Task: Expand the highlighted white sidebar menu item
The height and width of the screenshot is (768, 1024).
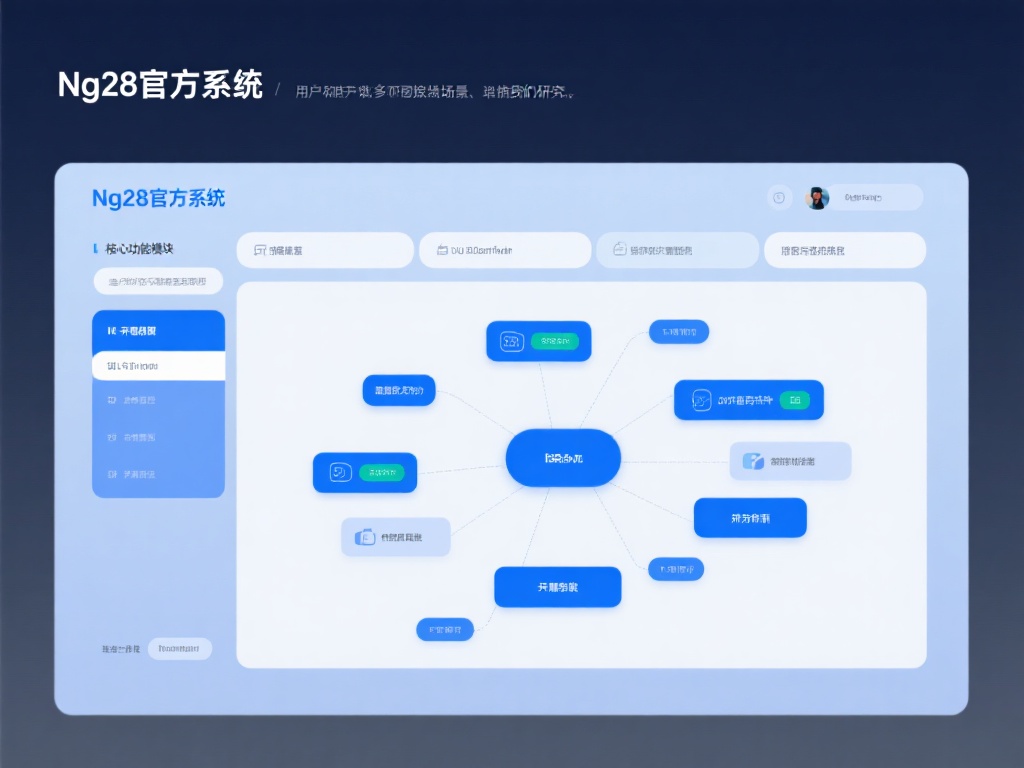Action: 158,366
